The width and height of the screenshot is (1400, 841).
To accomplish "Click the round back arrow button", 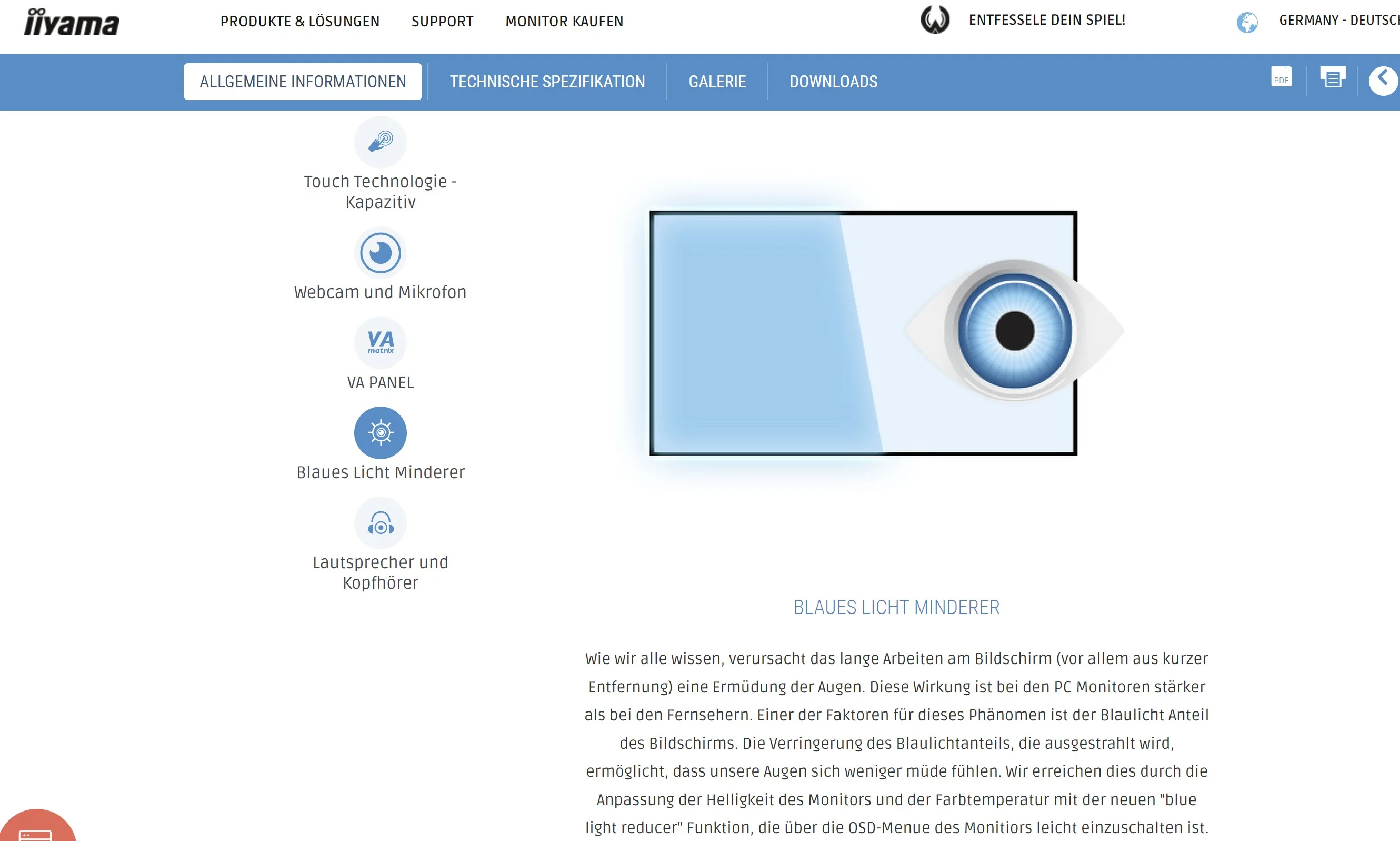I will (x=1383, y=81).
